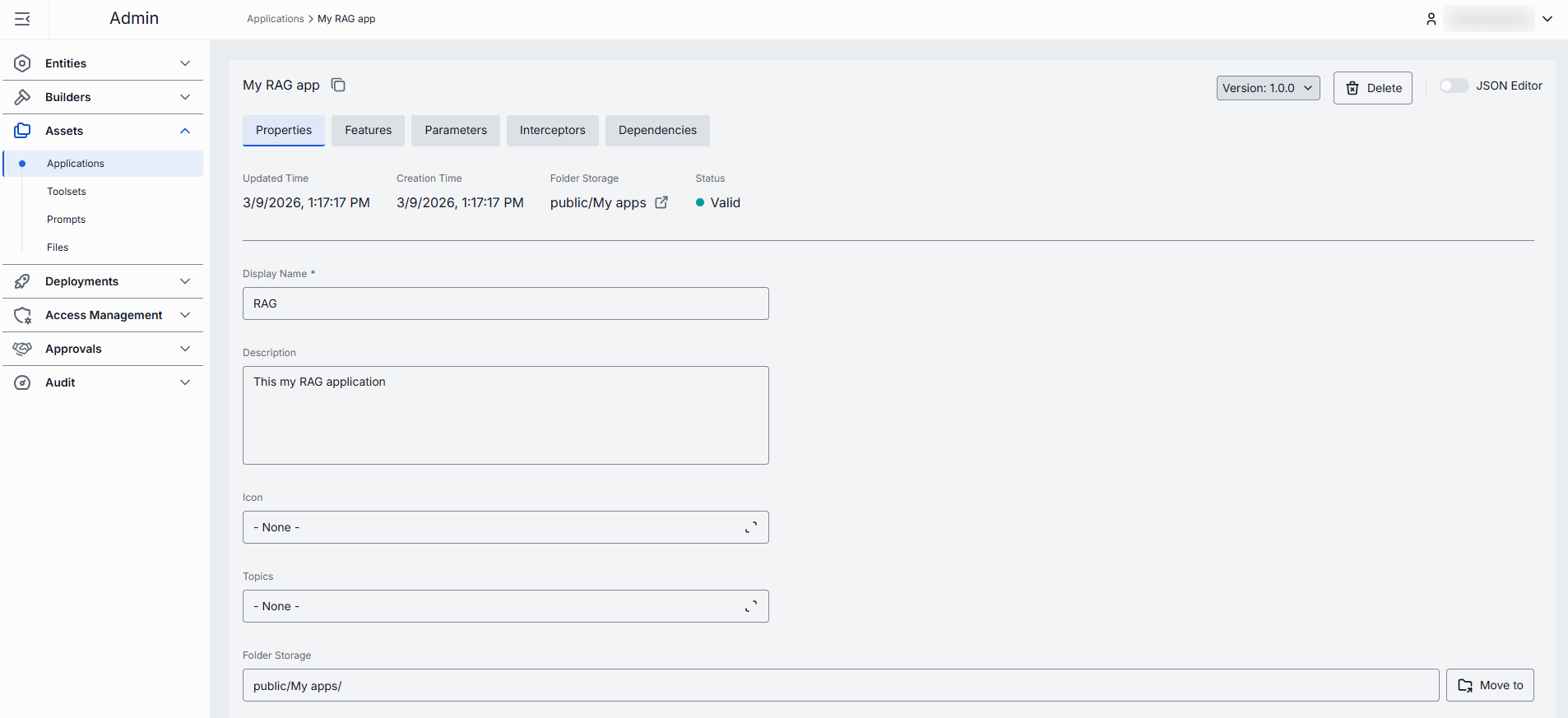The image size is (1568, 718).
Task: Click into the Display Name field
Action: coord(505,303)
